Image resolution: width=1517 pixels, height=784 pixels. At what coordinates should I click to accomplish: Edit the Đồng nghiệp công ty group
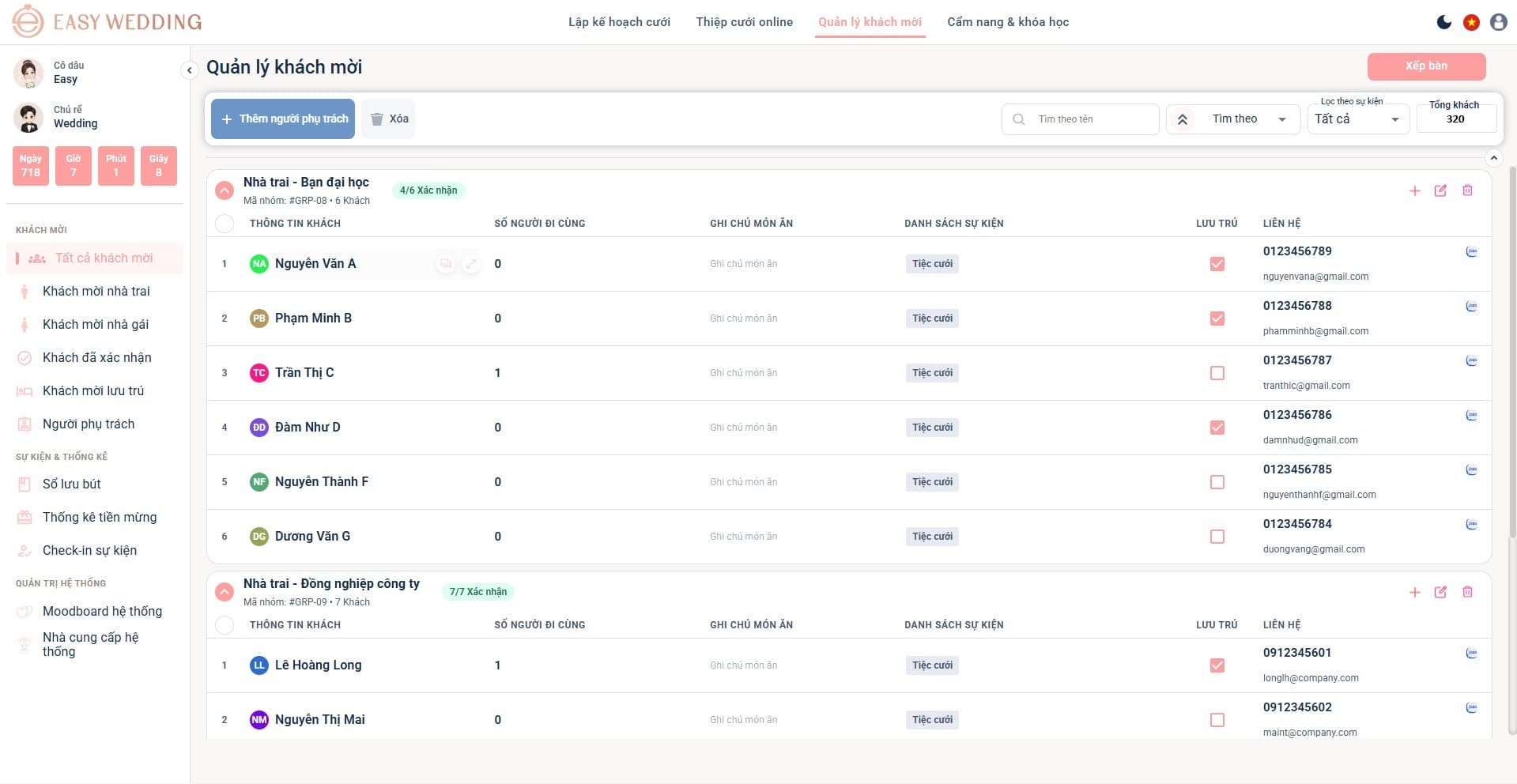(x=1440, y=592)
